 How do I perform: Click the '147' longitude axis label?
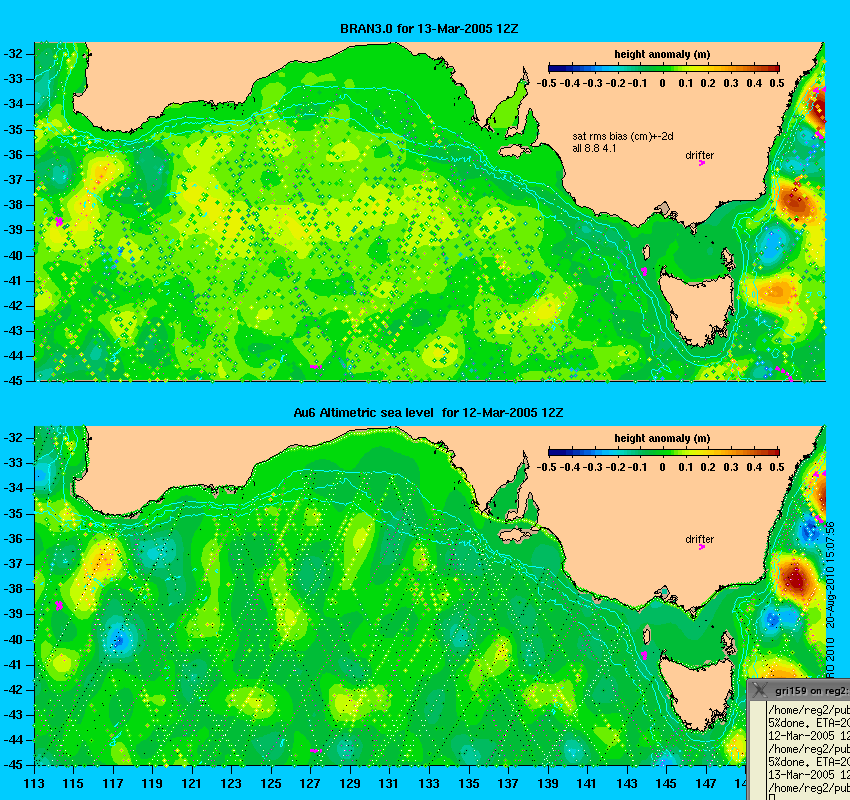click(x=705, y=783)
